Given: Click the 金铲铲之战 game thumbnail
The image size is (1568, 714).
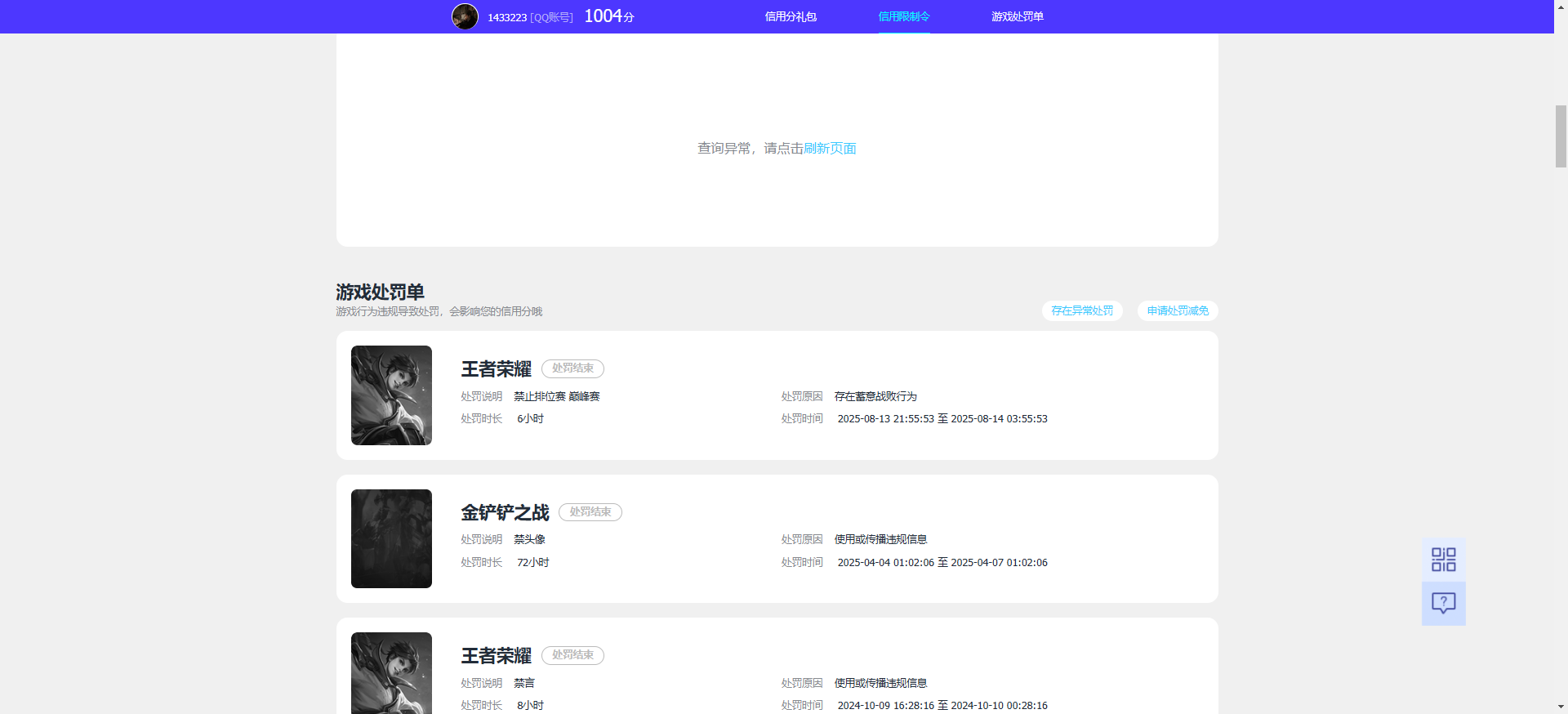Looking at the screenshot, I should (x=391, y=538).
